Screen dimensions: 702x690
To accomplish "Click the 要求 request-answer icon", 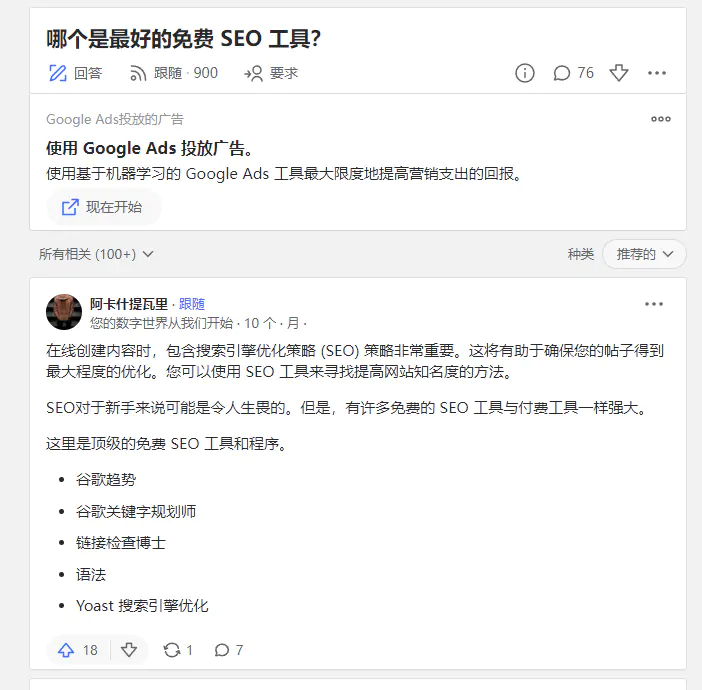I will [x=254, y=73].
